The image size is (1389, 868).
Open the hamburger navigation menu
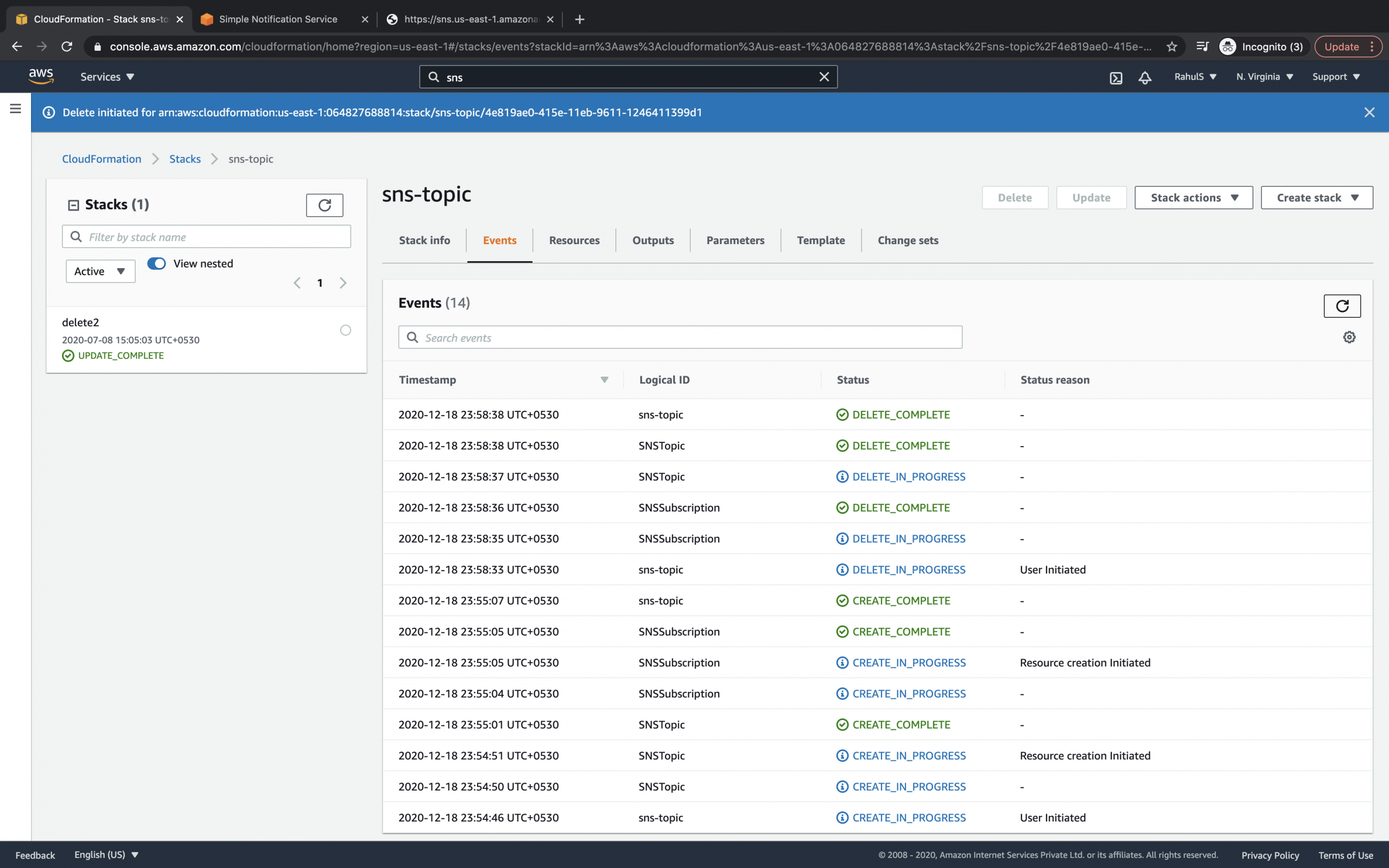click(x=15, y=108)
